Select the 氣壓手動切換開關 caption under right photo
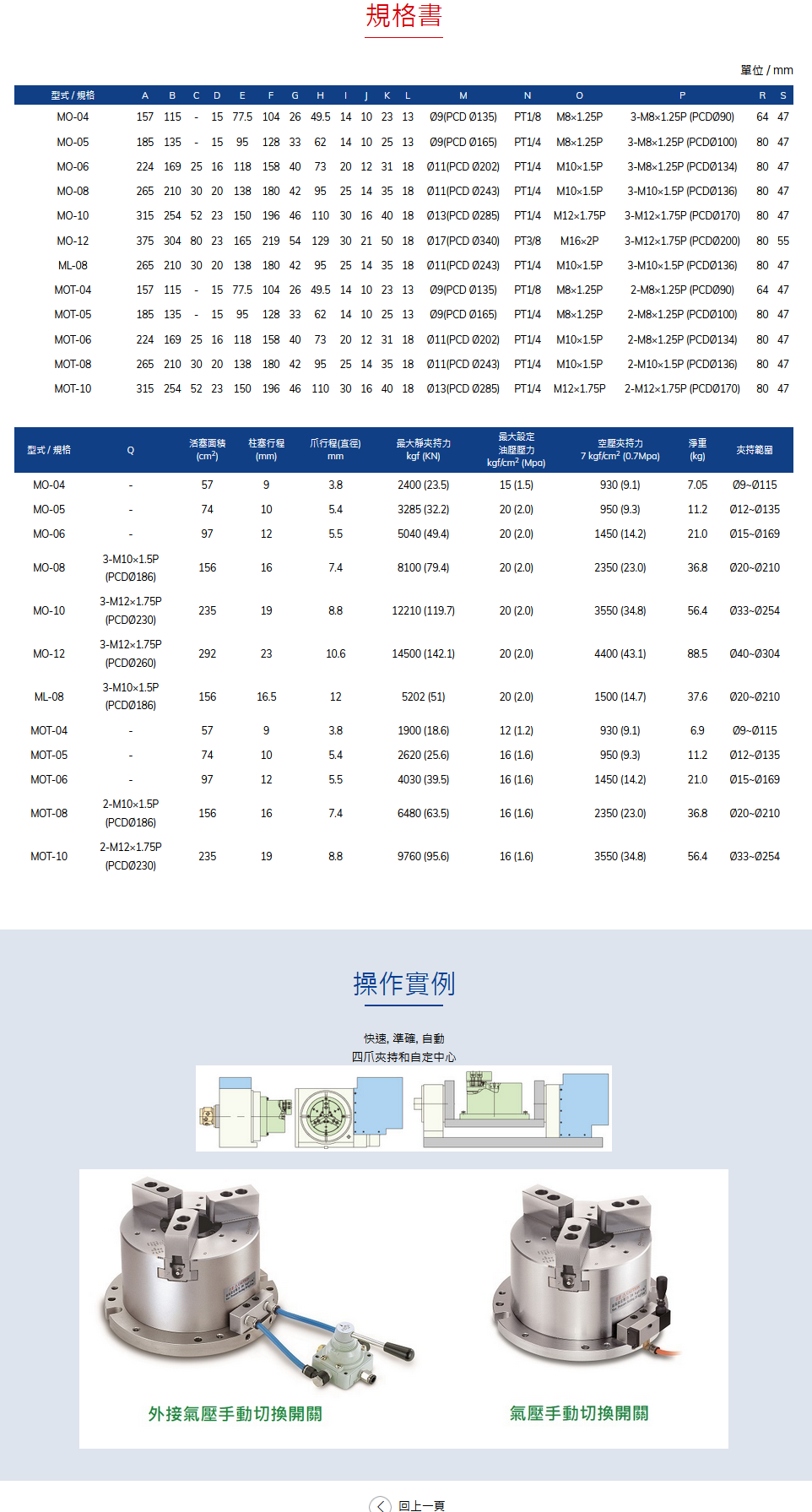 click(x=579, y=1413)
